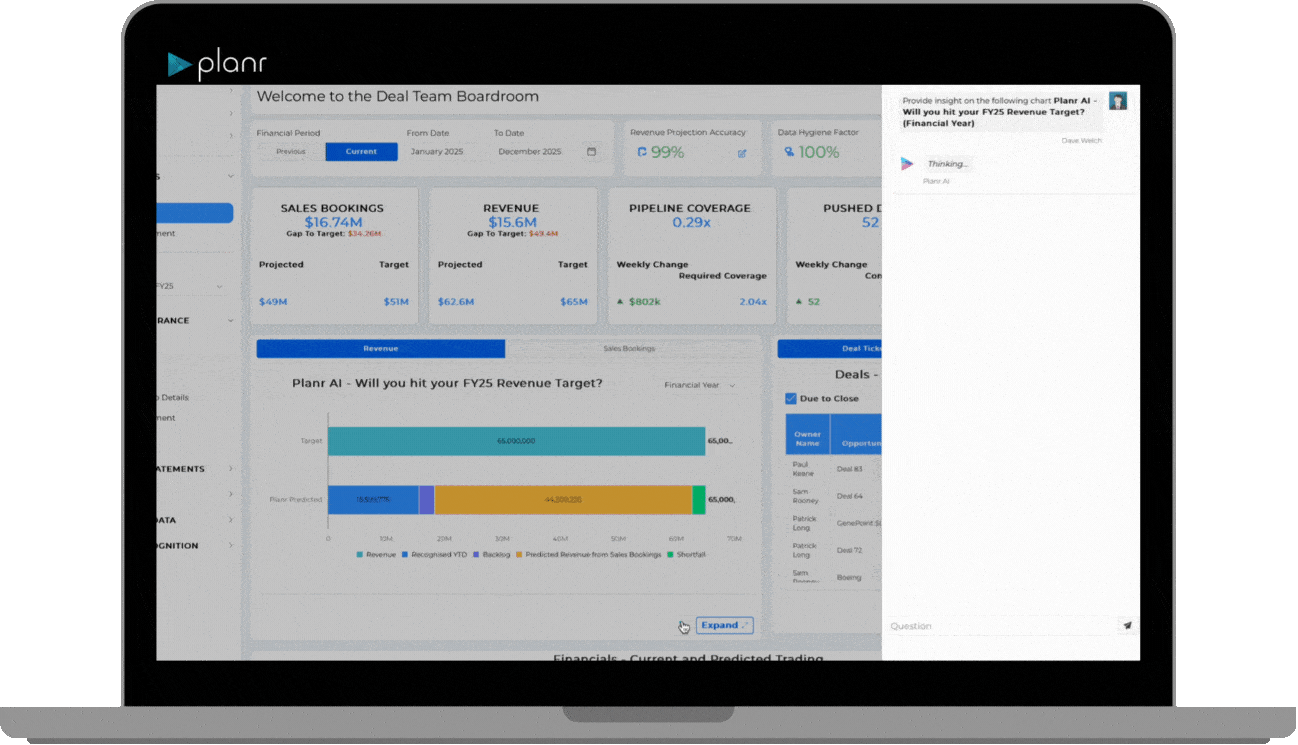Toggle the Revenue legend entry
The width and height of the screenshot is (1298, 745).
click(x=376, y=554)
